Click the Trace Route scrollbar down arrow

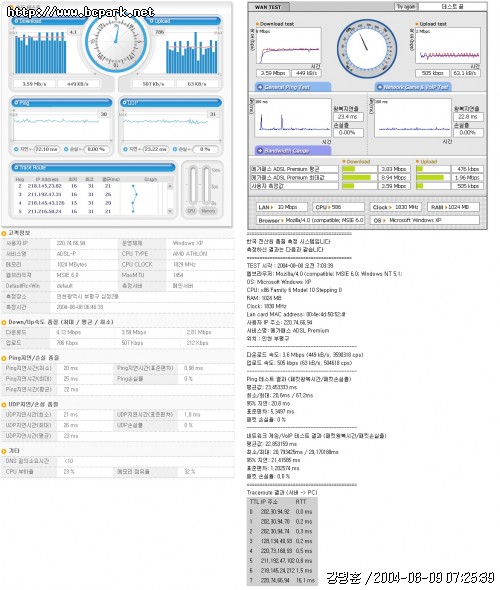(x=170, y=211)
